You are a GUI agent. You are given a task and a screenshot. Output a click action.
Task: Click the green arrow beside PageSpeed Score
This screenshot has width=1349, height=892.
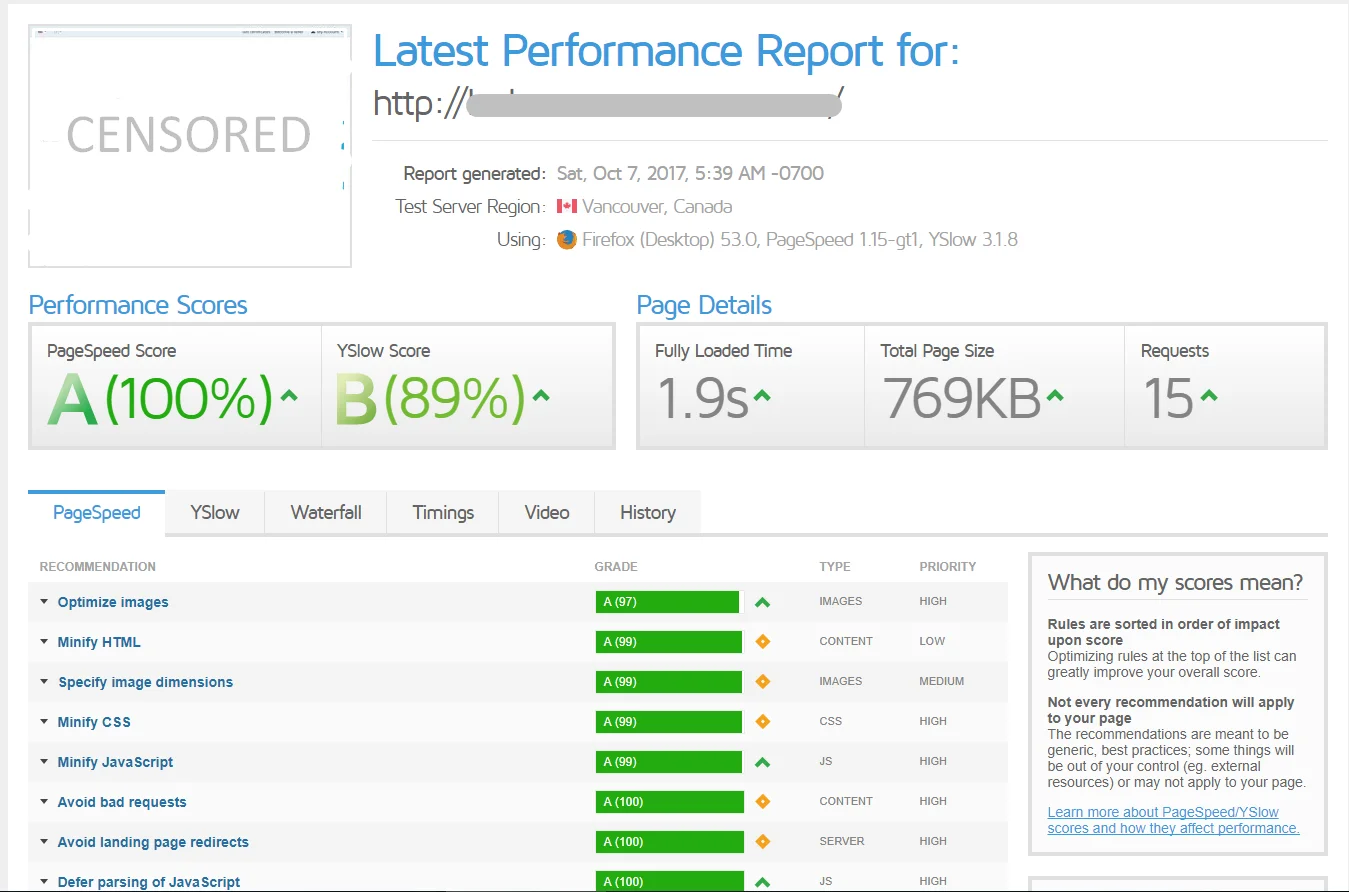[x=289, y=396]
